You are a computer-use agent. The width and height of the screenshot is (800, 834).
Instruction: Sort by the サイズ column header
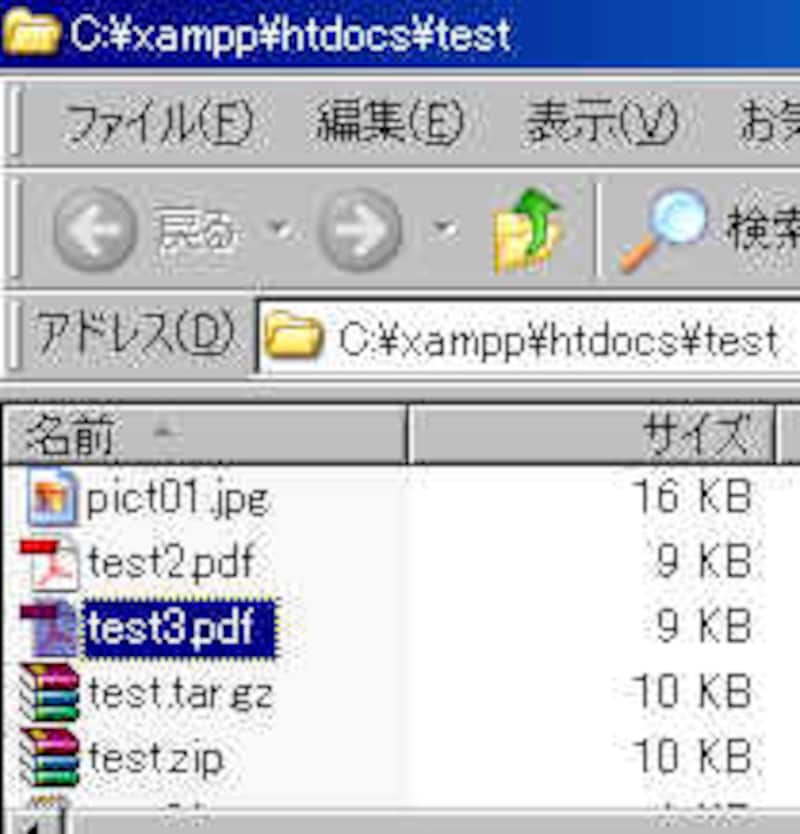pyautogui.click(x=592, y=435)
